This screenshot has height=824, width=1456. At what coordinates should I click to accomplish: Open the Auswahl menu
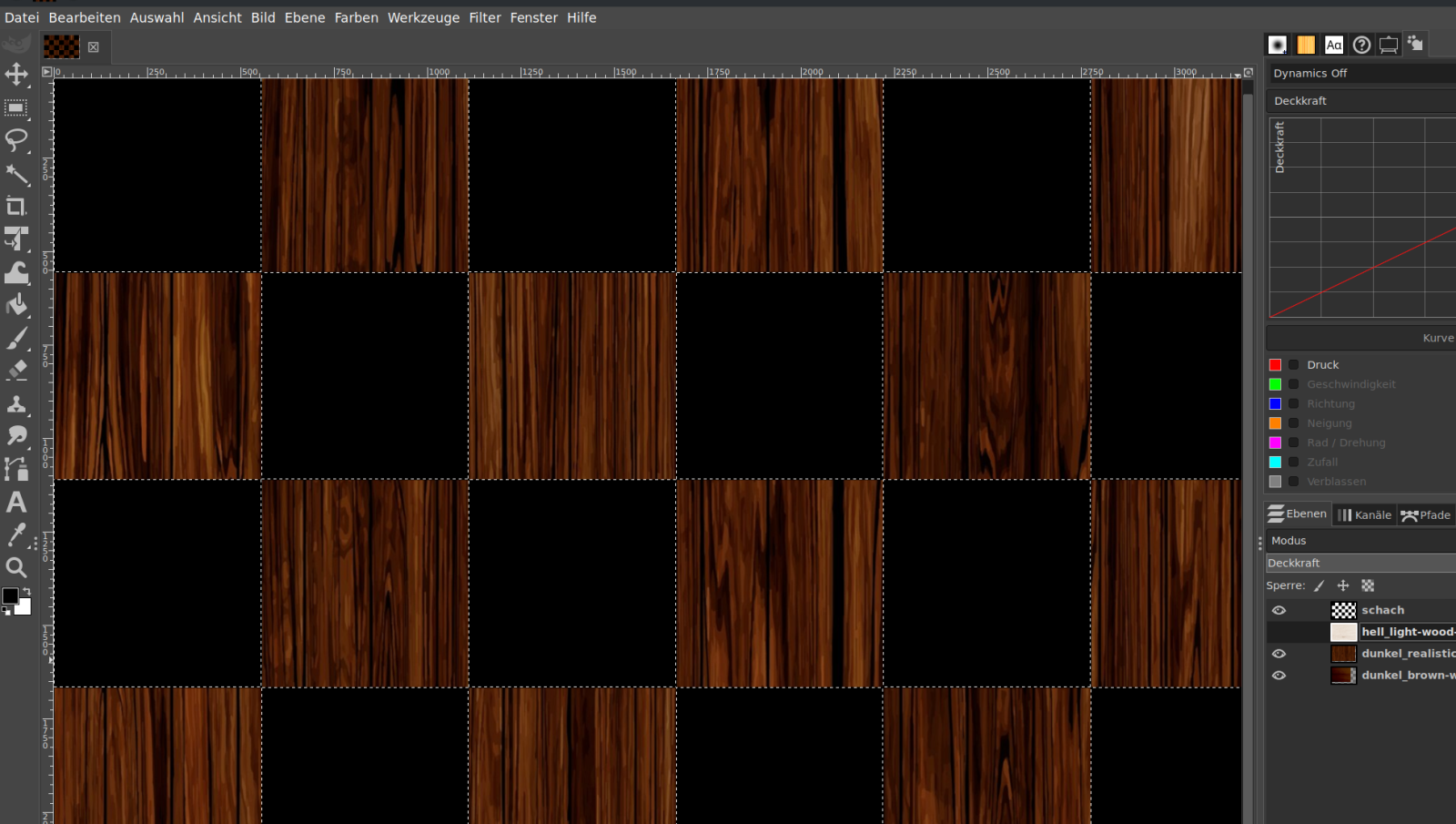(157, 17)
